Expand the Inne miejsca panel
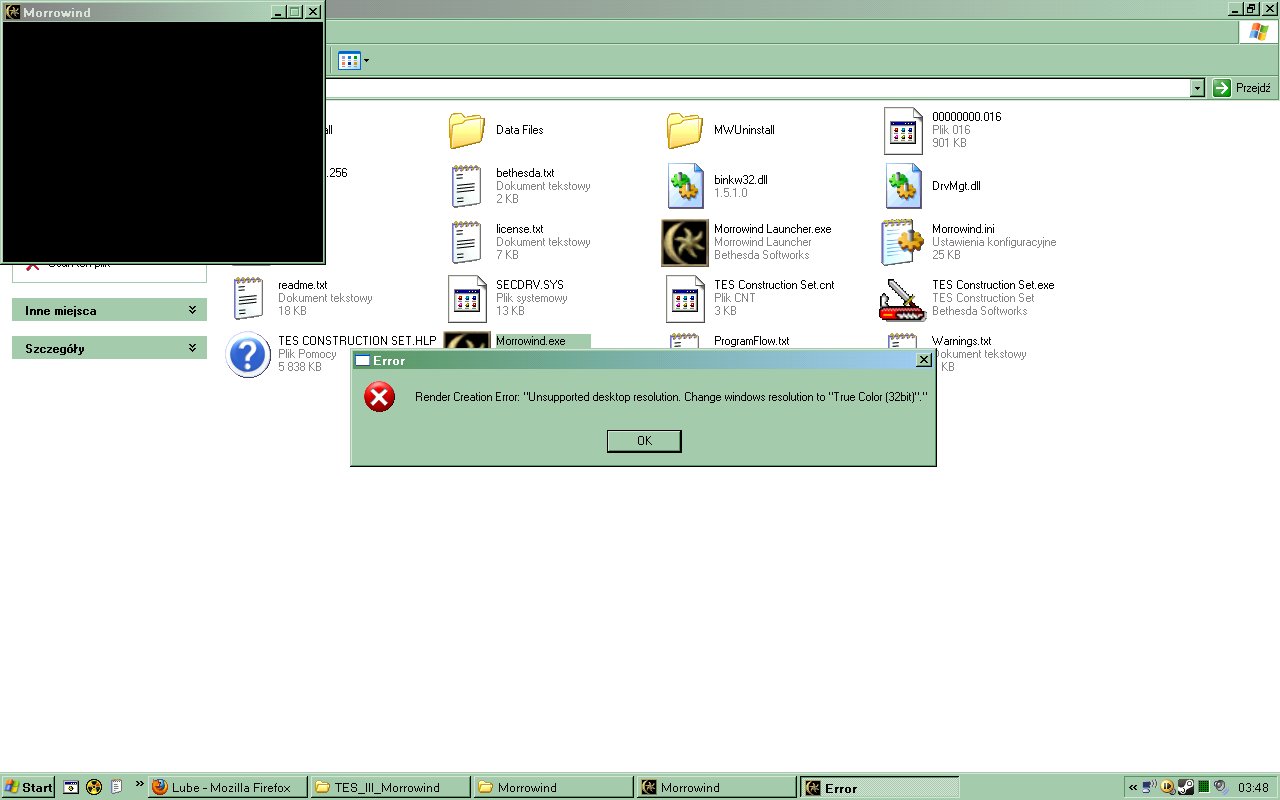Screen dimensions: 1280x800 point(109,310)
